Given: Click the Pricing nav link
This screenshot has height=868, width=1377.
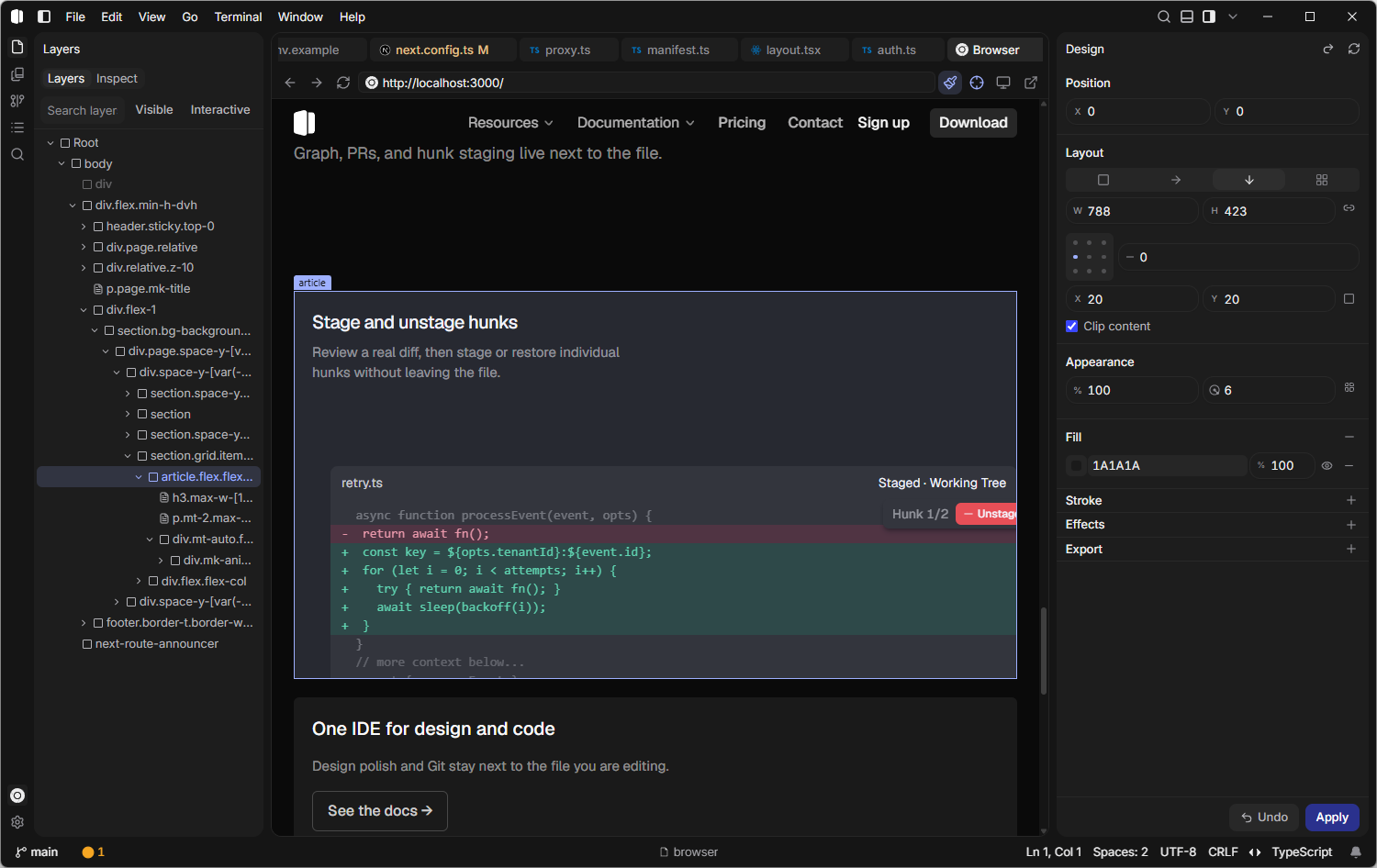Looking at the screenshot, I should pos(742,122).
